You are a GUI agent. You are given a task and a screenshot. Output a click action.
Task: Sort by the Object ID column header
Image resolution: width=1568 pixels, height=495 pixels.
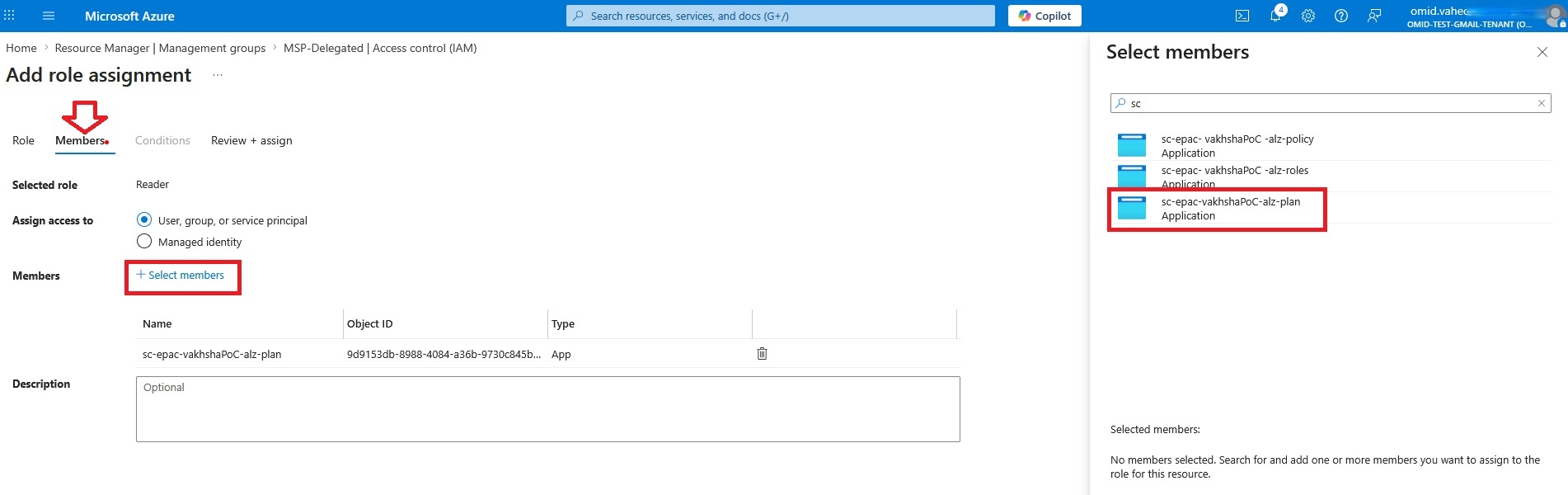click(x=370, y=323)
